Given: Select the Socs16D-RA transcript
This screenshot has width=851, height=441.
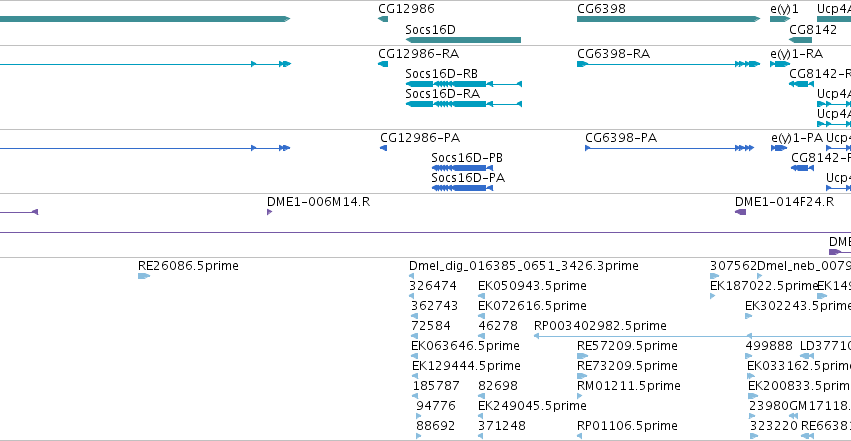Looking at the screenshot, I should click(x=463, y=104).
